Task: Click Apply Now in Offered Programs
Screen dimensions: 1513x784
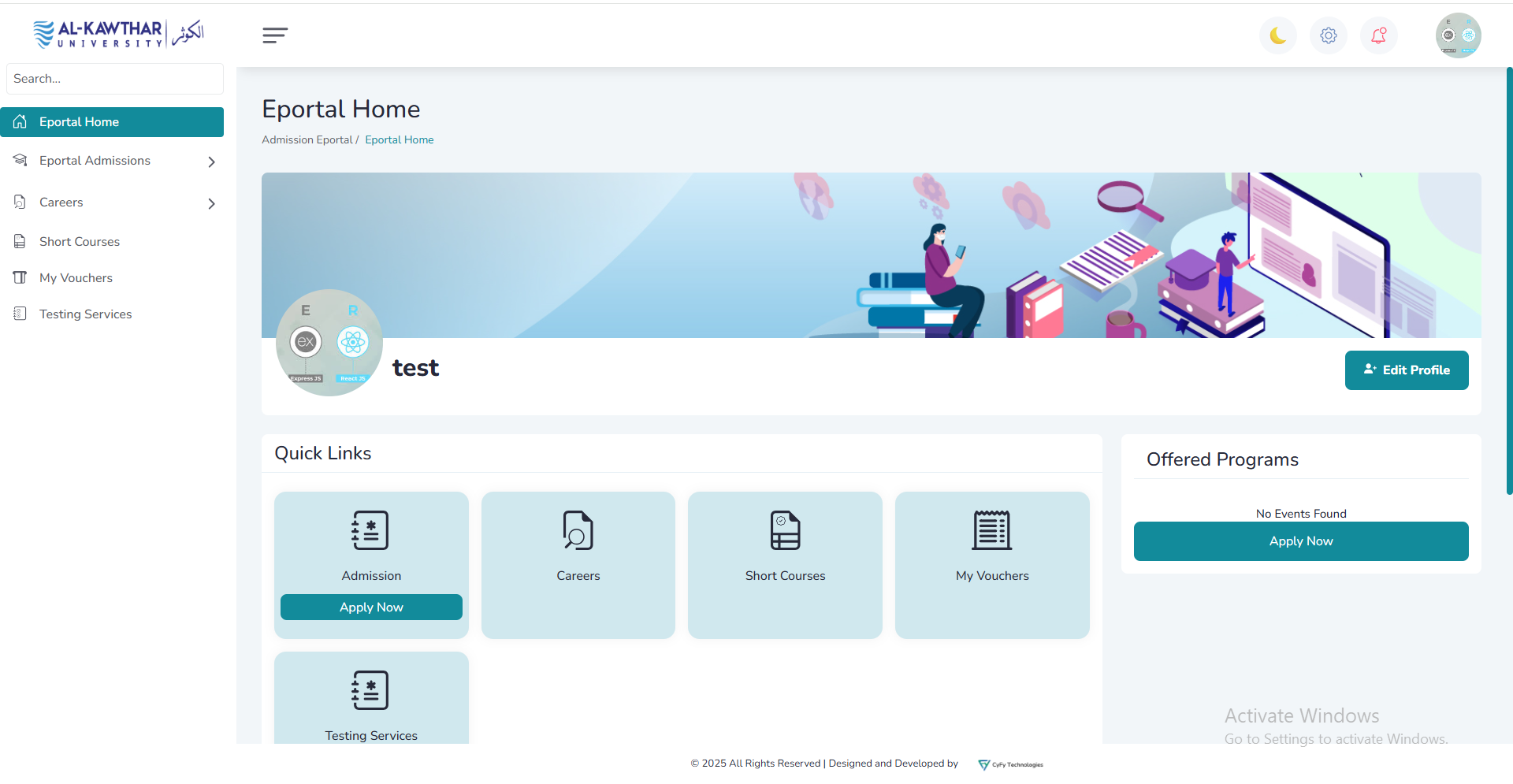Action: (1300, 541)
